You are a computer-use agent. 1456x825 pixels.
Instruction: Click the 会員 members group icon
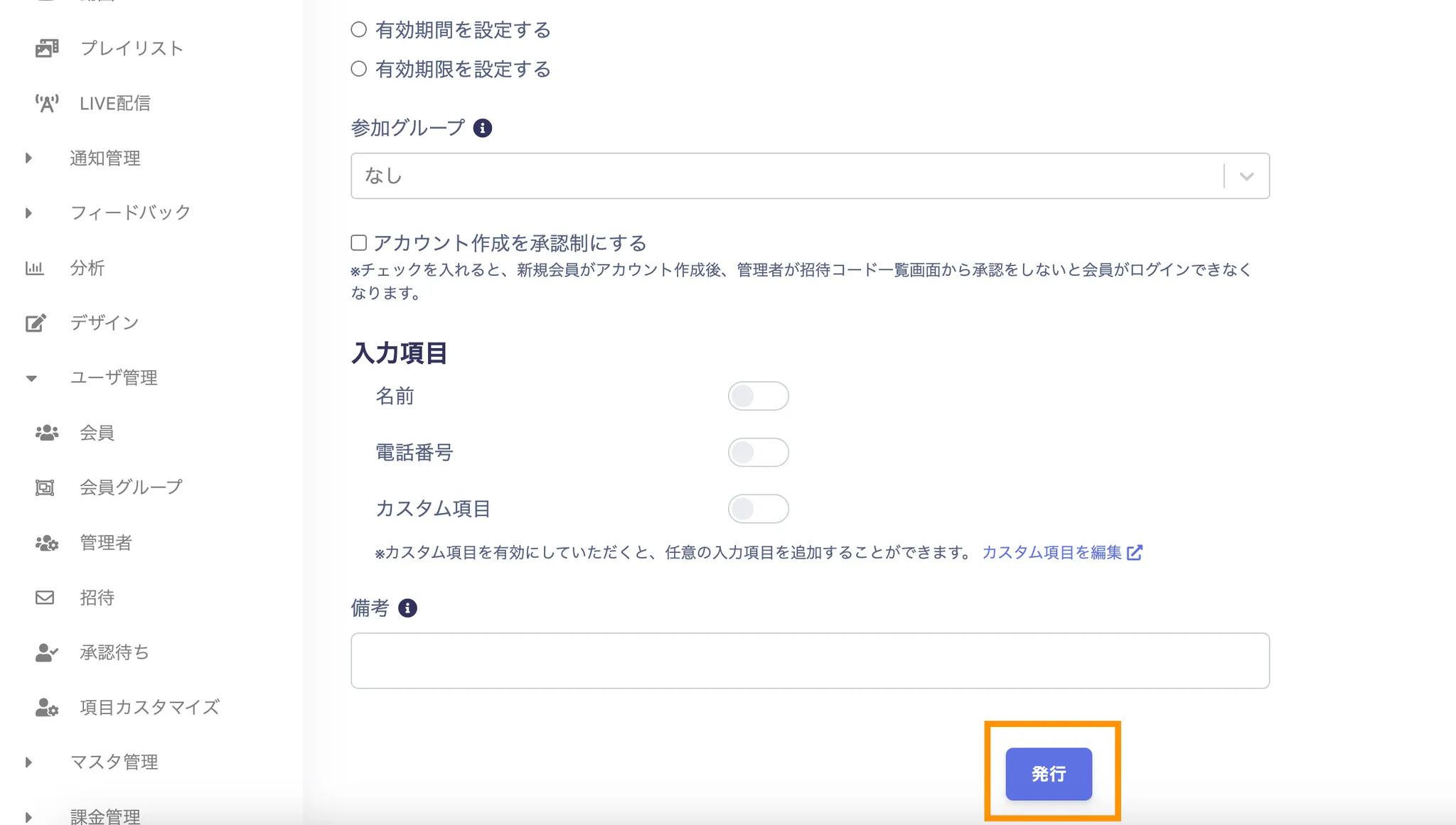(x=47, y=433)
